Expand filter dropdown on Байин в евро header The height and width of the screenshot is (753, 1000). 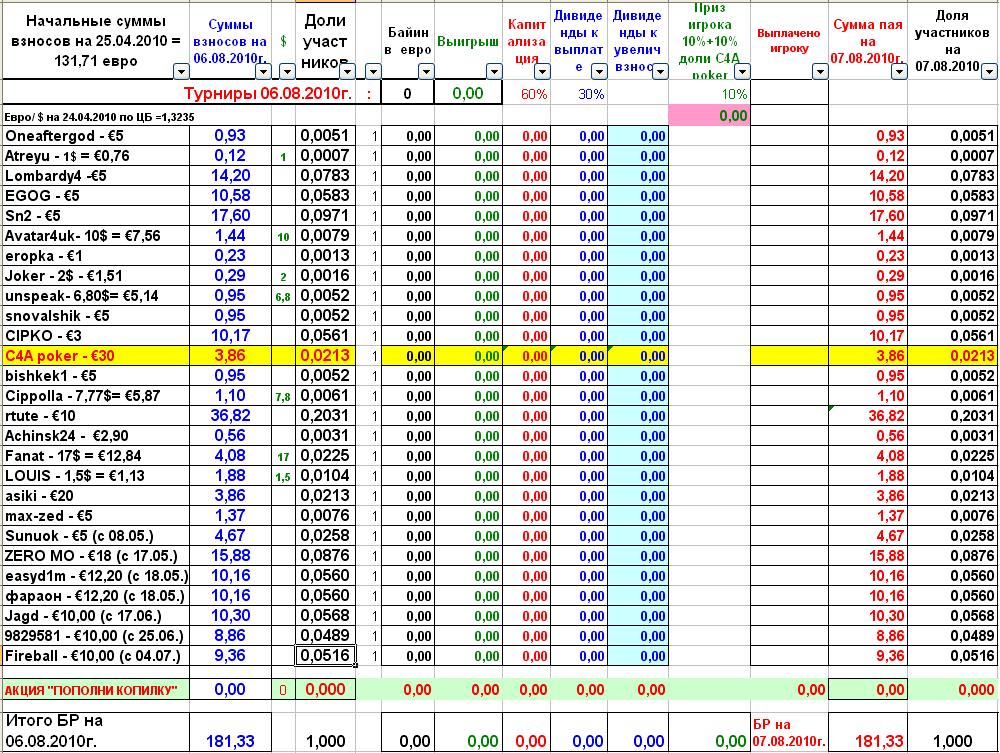click(426, 71)
